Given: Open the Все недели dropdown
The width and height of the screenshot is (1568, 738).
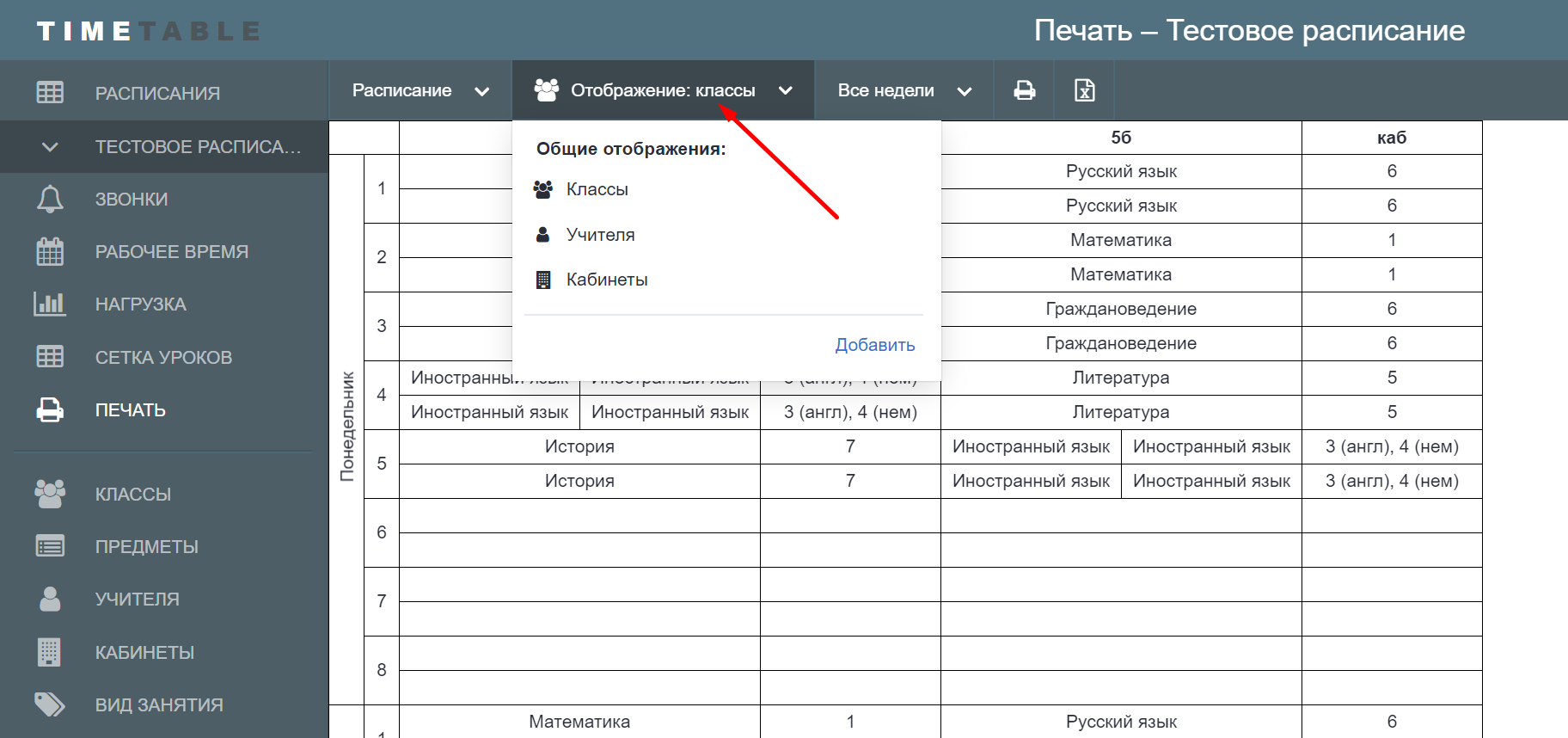Looking at the screenshot, I should [x=904, y=90].
